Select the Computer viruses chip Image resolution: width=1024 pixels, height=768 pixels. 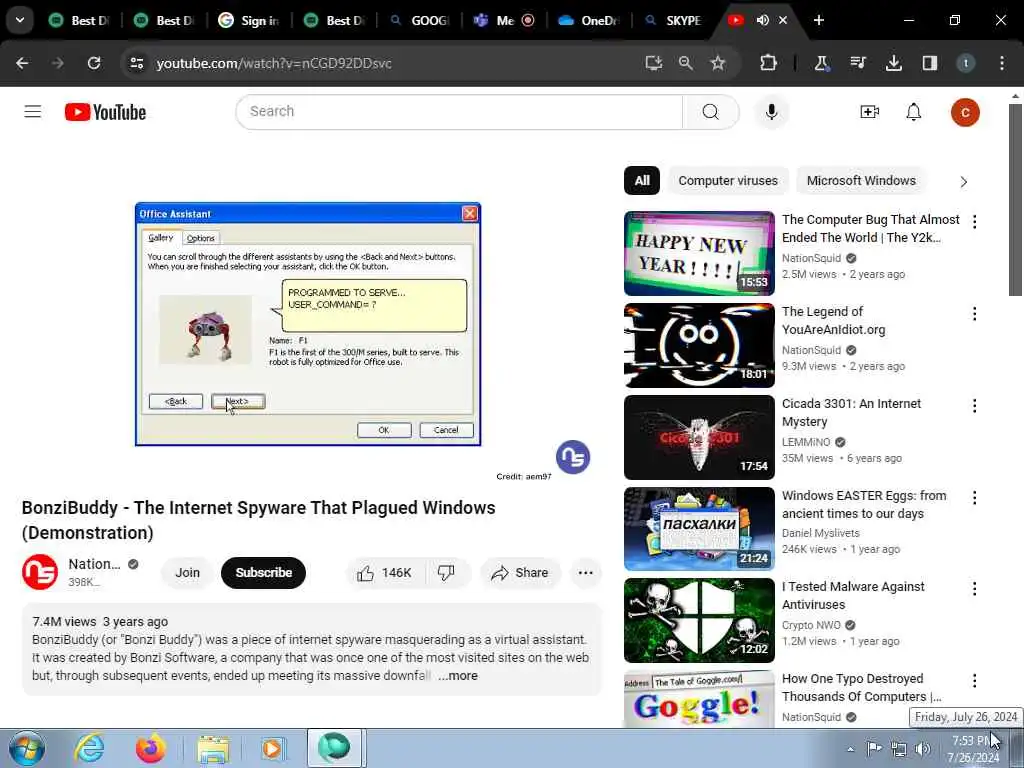click(728, 181)
